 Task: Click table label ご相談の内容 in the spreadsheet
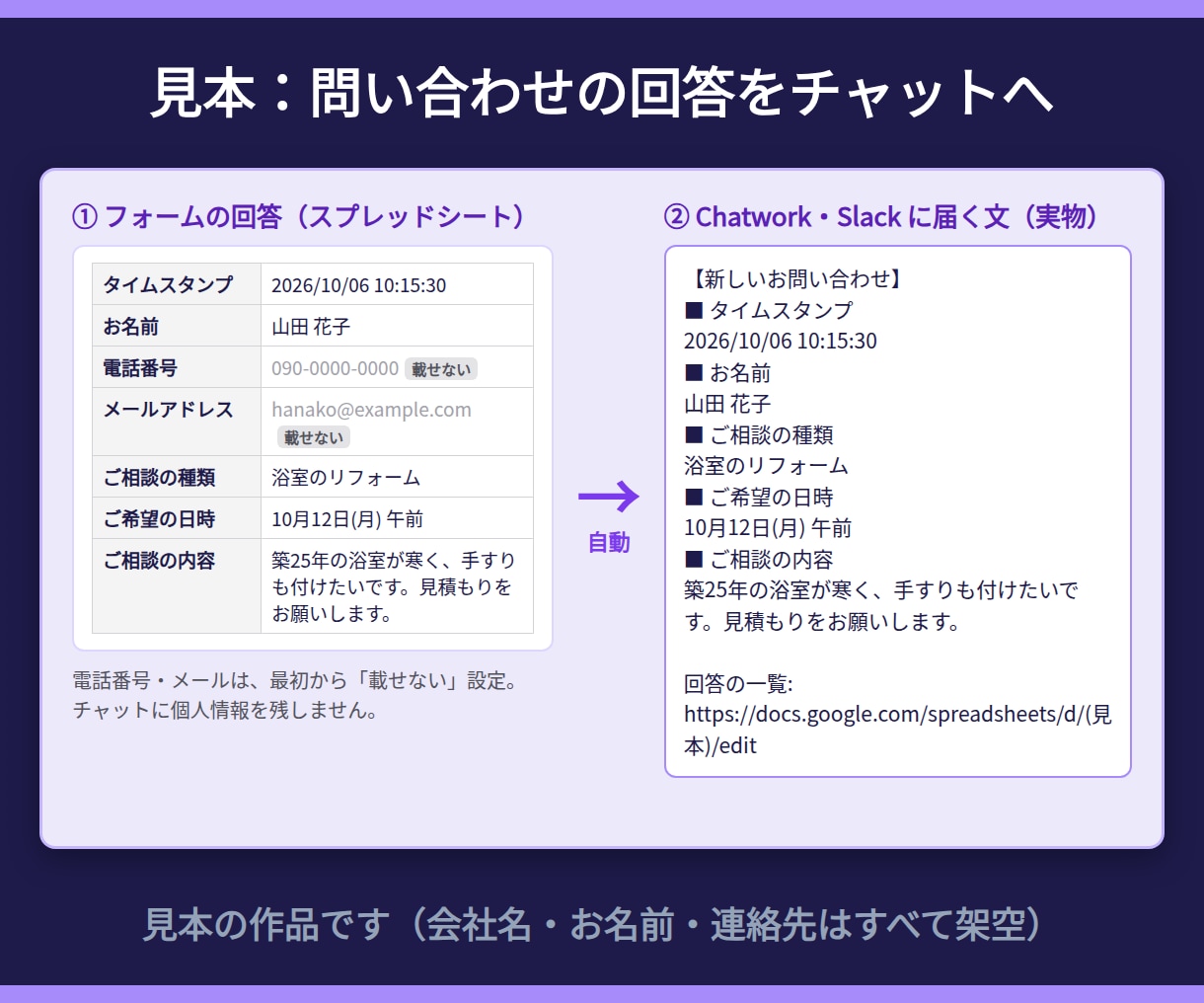pos(159,560)
